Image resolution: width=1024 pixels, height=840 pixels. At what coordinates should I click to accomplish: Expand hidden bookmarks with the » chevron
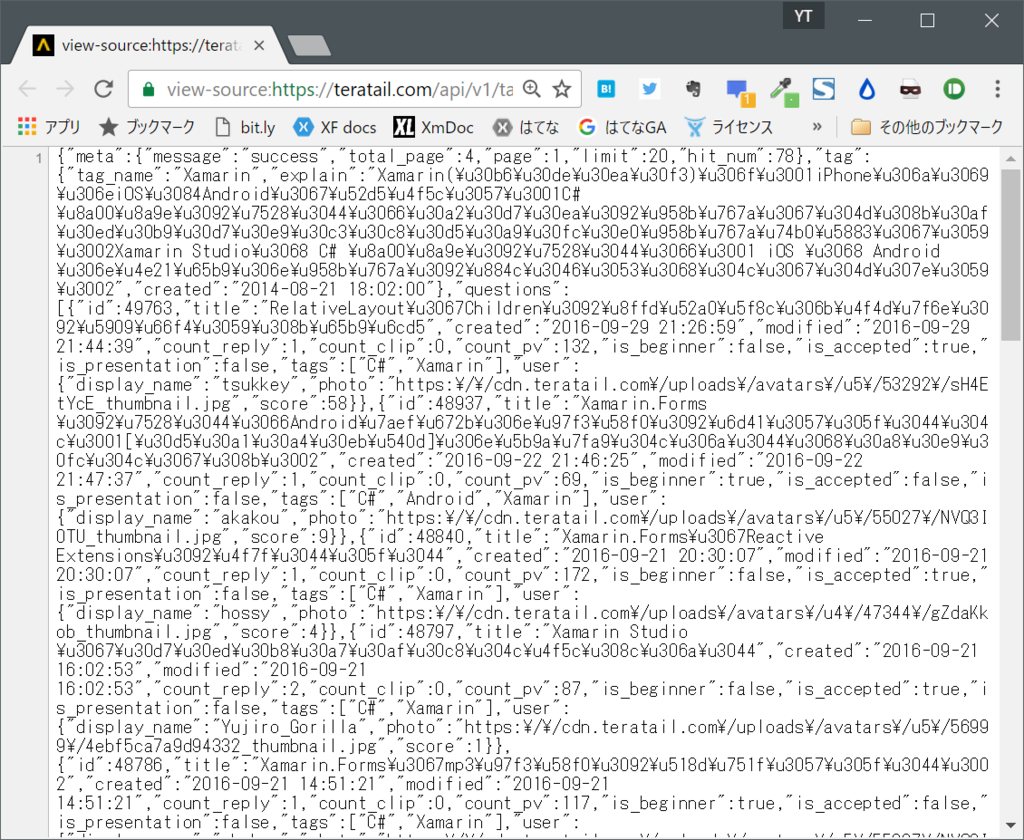[x=817, y=127]
